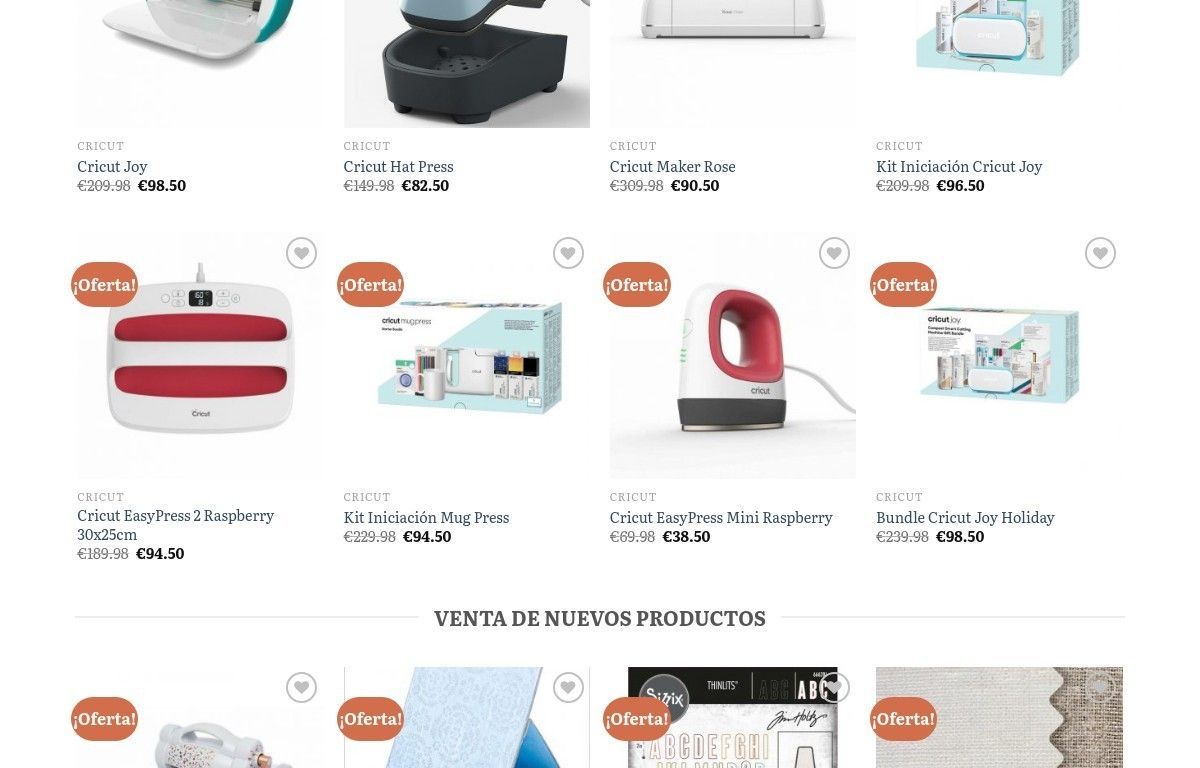This screenshot has width=1200, height=768.
Task: Click wishlist heart on Sizzix Thinlits product
Action: [x=833, y=688]
